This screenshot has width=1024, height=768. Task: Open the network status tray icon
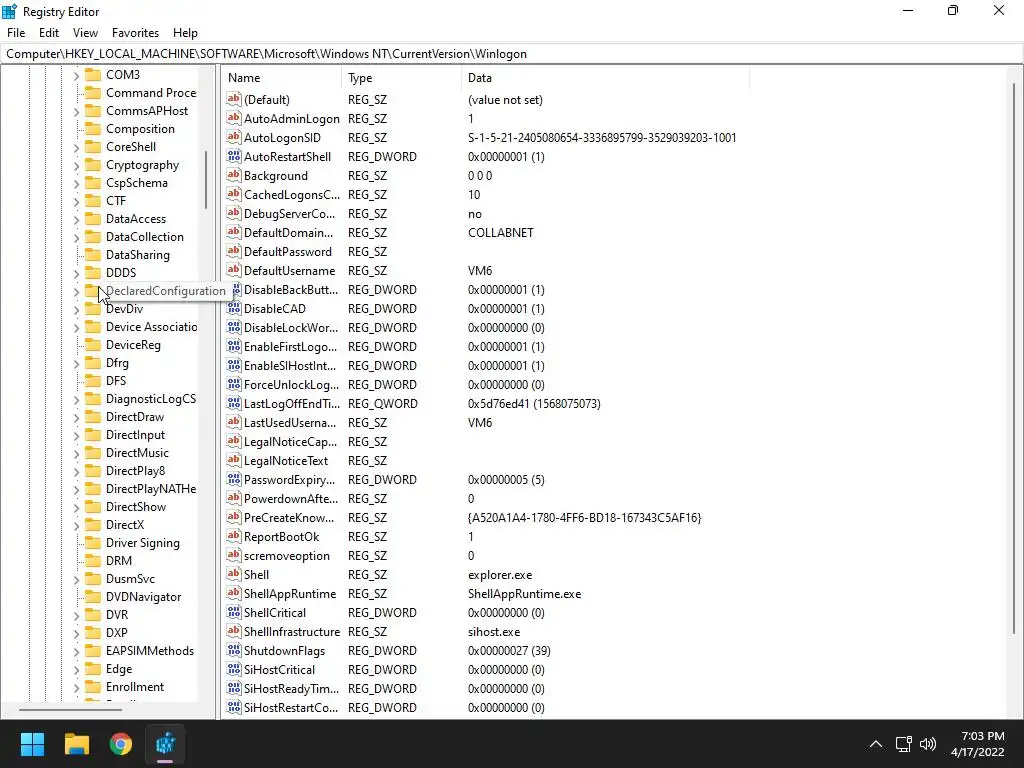tap(903, 744)
